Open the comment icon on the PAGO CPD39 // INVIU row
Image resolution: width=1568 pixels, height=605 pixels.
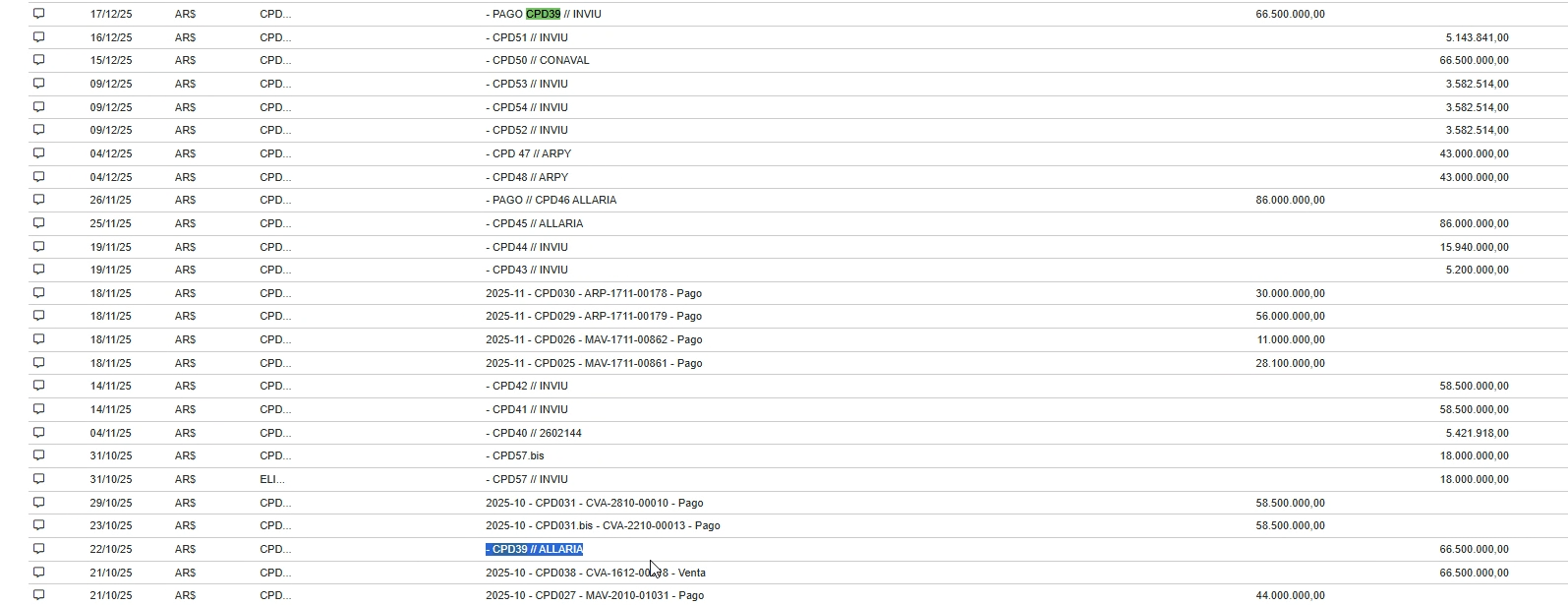(39, 14)
